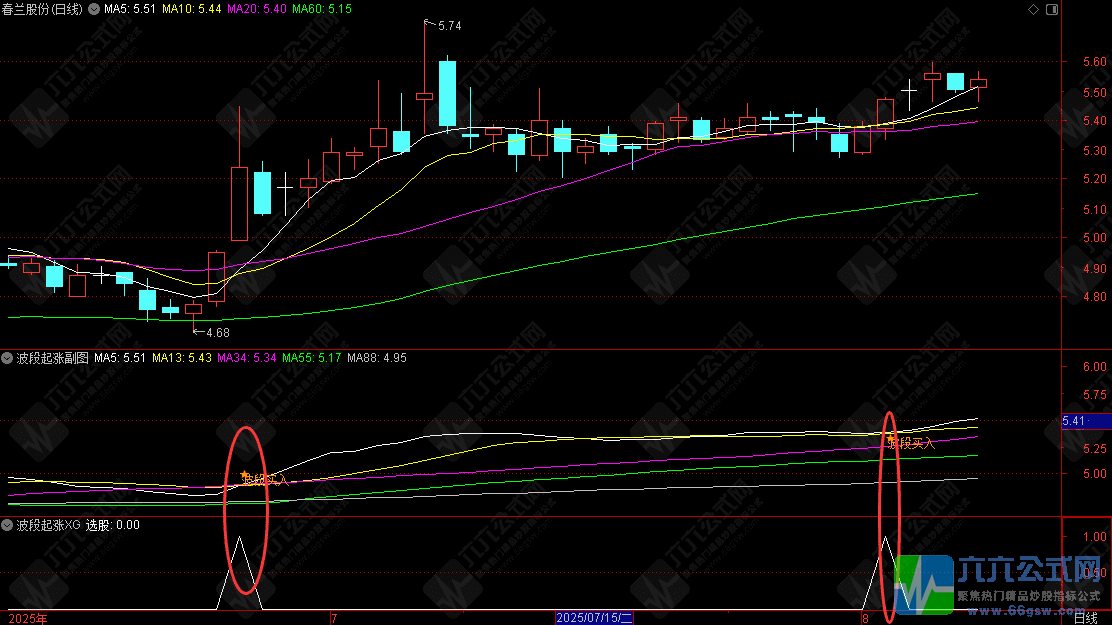
Task: Click the 日线 period label at bottom right
Action: coord(1086,619)
